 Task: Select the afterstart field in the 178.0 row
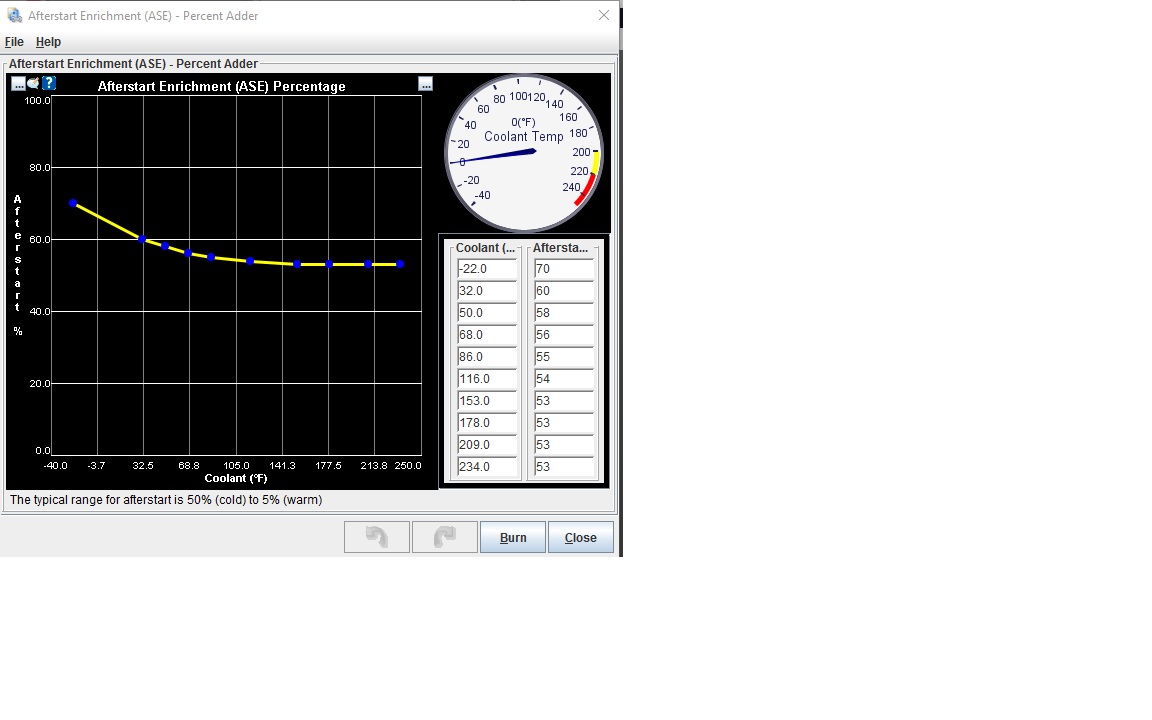click(x=564, y=423)
